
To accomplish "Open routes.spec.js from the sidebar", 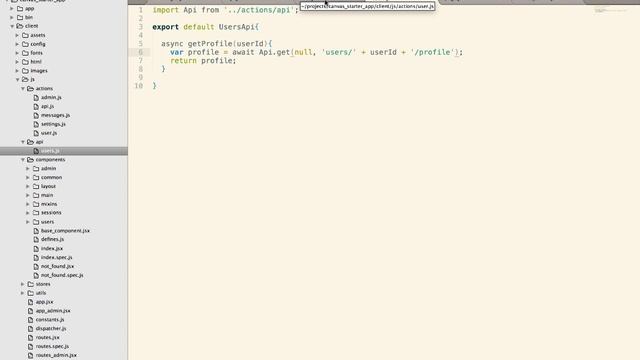I will pyautogui.click(x=52, y=346).
